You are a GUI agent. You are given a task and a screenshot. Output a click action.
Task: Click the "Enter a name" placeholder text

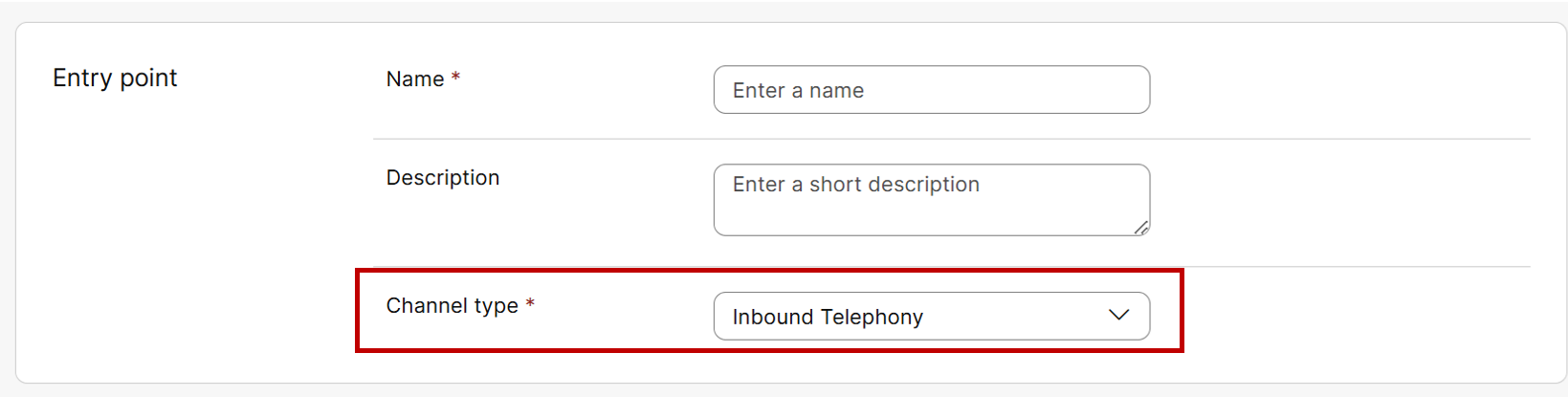point(798,91)
